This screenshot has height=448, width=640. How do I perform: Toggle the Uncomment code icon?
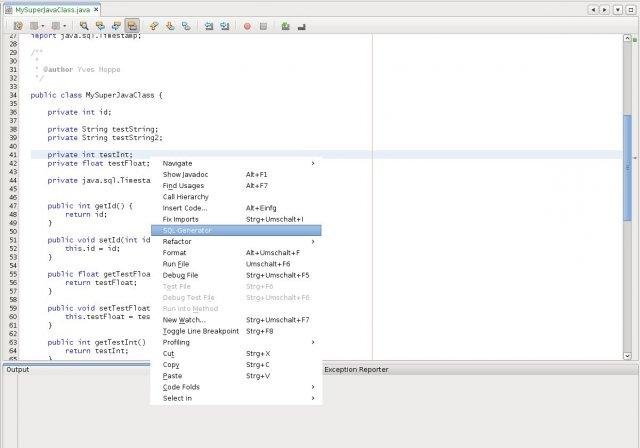pos(302,27)
